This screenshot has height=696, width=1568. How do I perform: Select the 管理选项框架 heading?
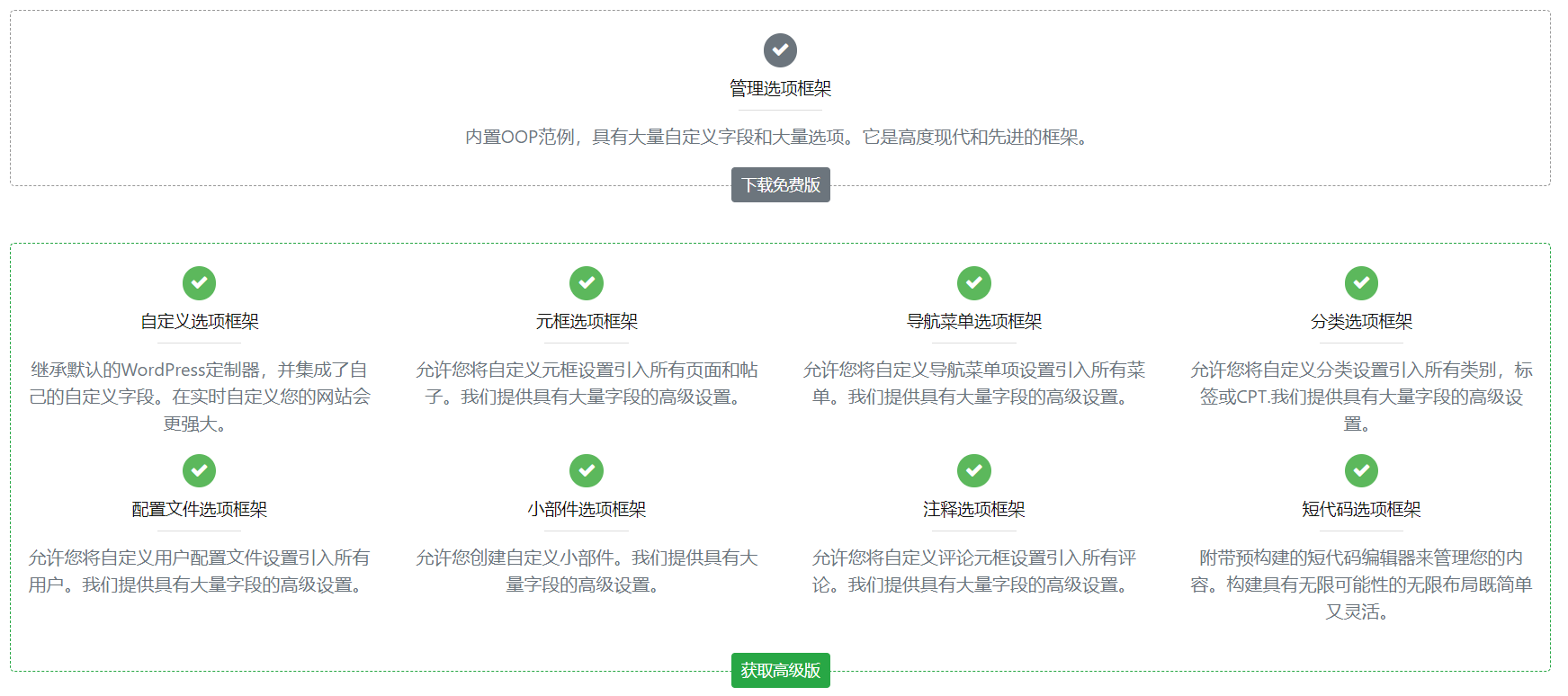tap(780, 88)
